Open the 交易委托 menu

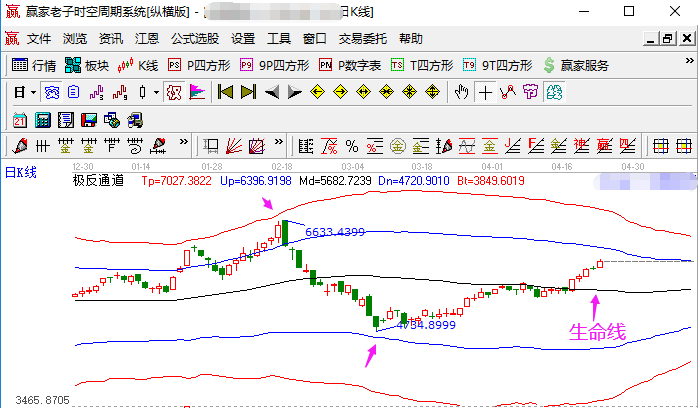362,39
